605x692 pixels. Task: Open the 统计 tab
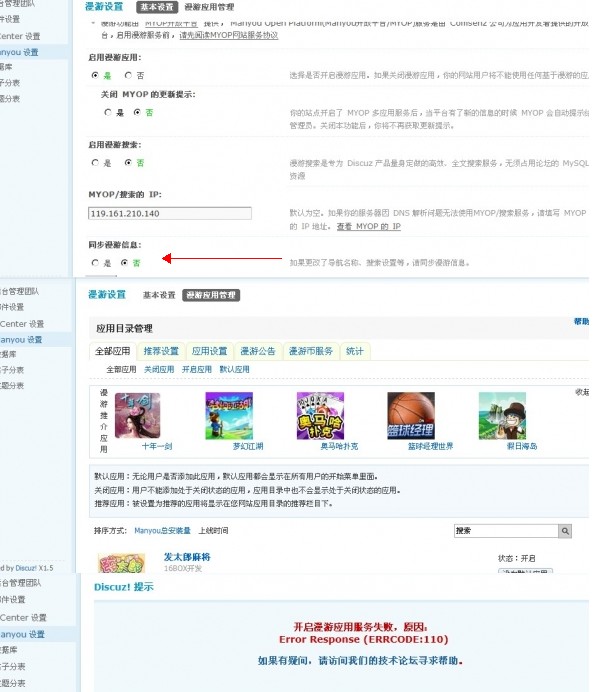[355, 351]
